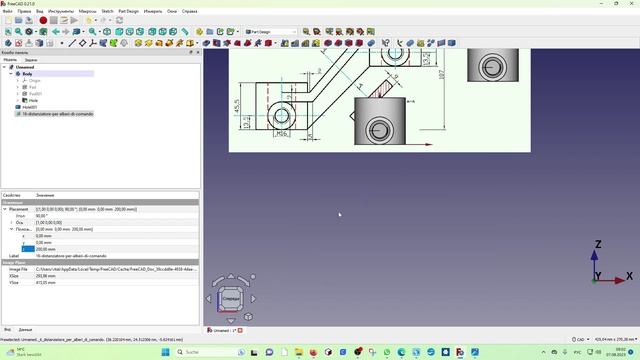Open WhatsApp from the taskbar

coord(387,352)
